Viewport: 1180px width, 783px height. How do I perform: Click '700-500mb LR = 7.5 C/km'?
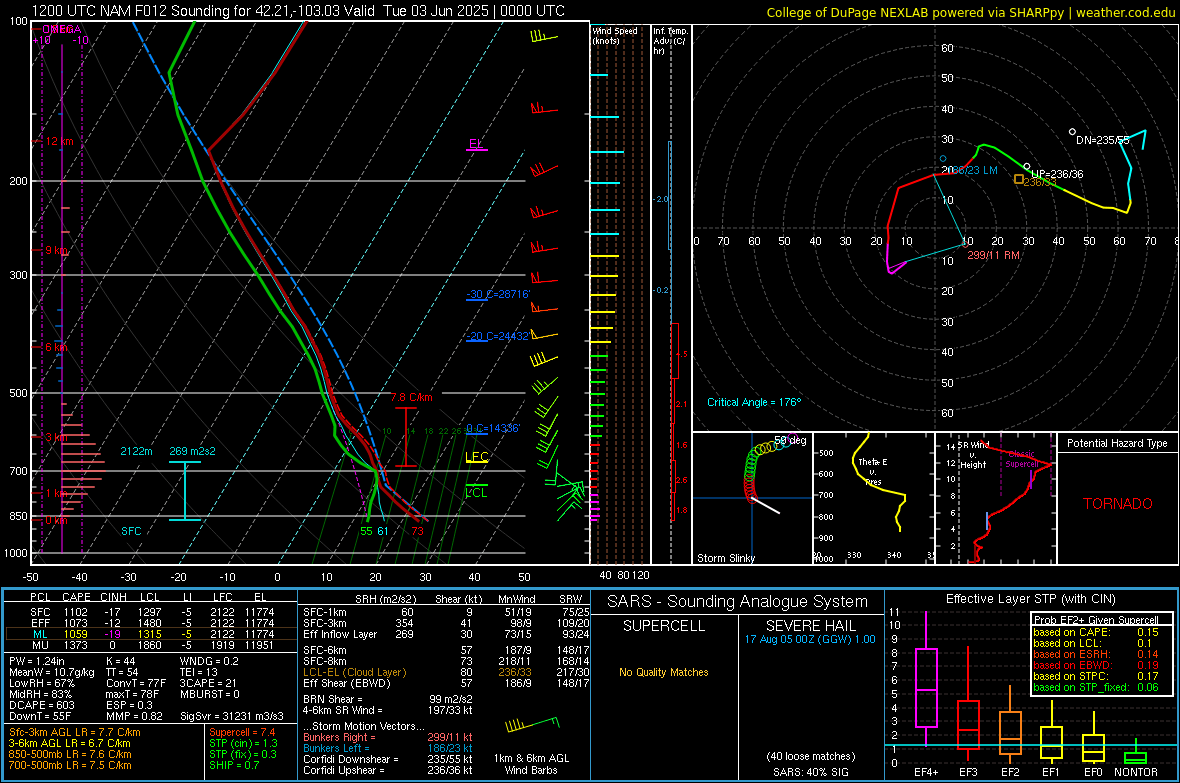tap(70, 765)
